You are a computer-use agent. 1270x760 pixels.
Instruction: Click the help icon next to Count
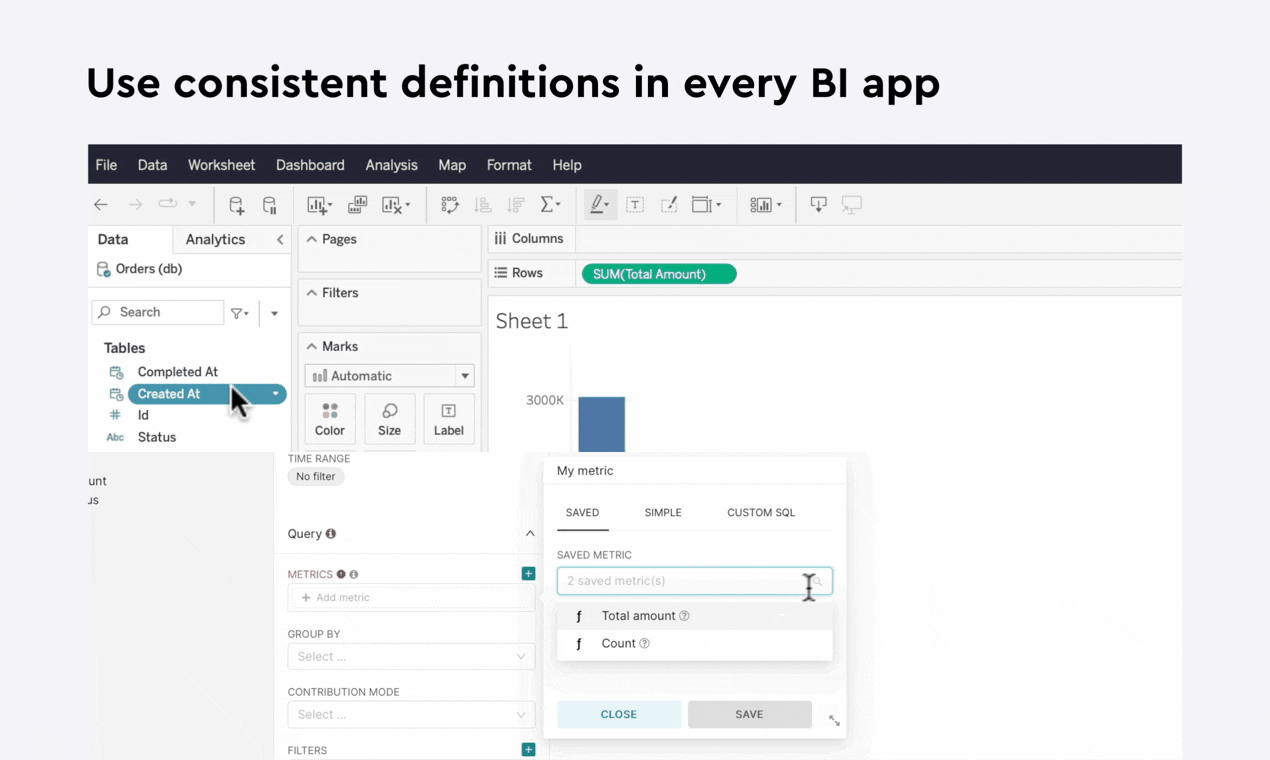pyautogui.click(x=644, y=644)
